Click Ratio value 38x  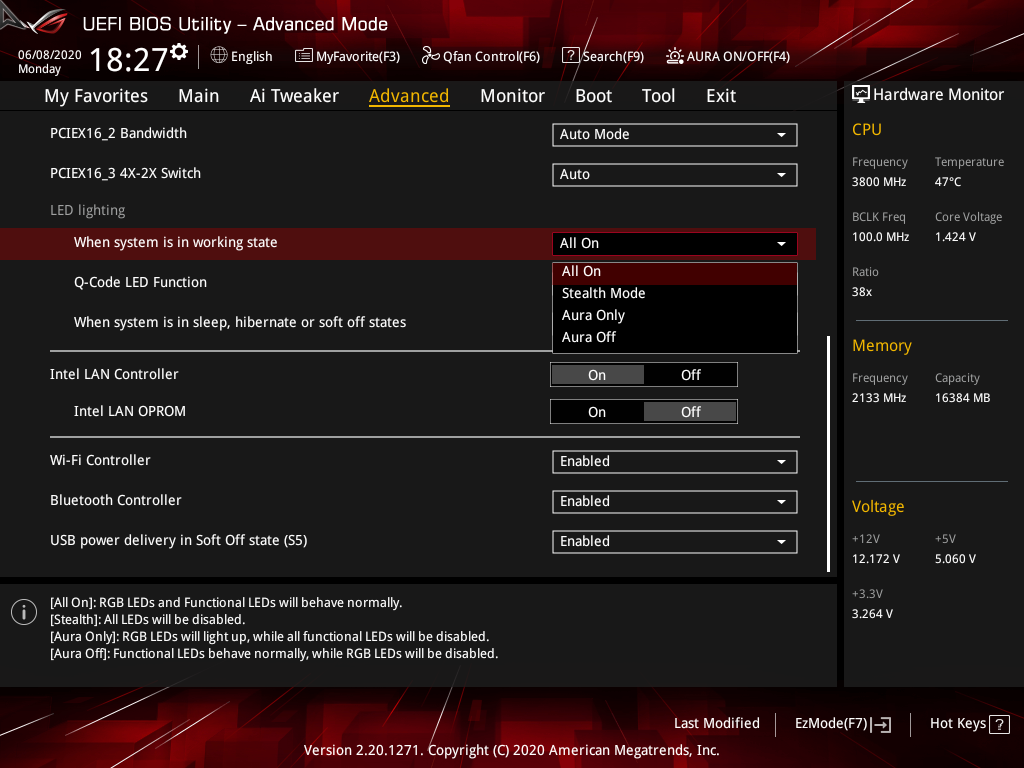coord(861,292)
